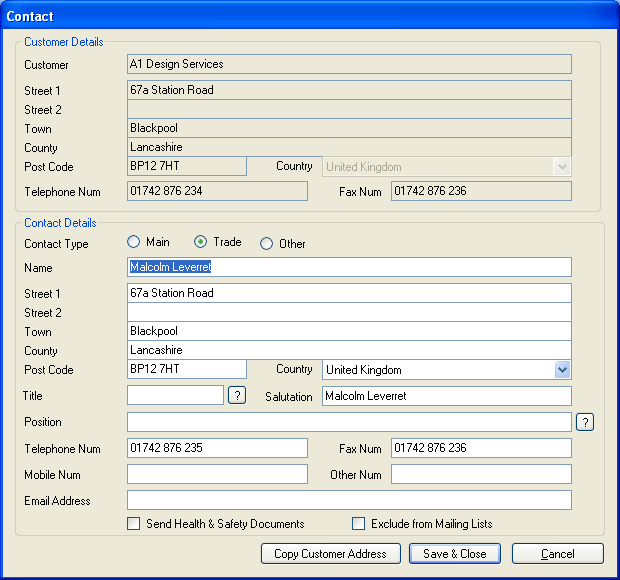Click the customer County field Lancashire
620x580 pixels.
tap(349, 147)
